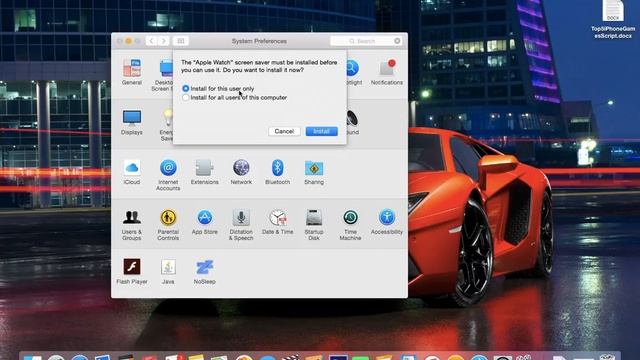The image size is (640, 360).
Task: Open Java preferences pane
Action: tap(168, 271)
